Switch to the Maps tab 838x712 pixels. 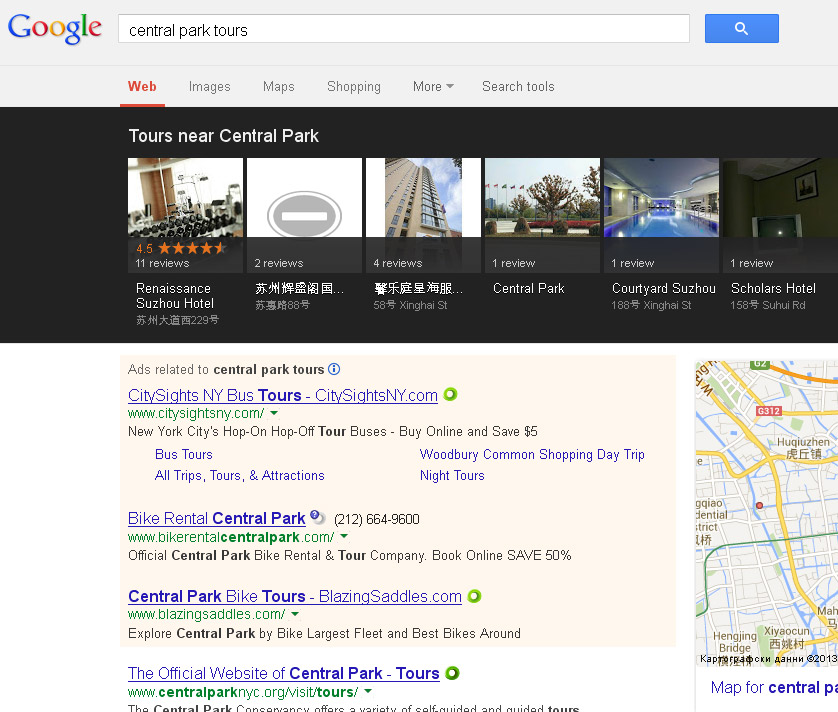(278, 87)
